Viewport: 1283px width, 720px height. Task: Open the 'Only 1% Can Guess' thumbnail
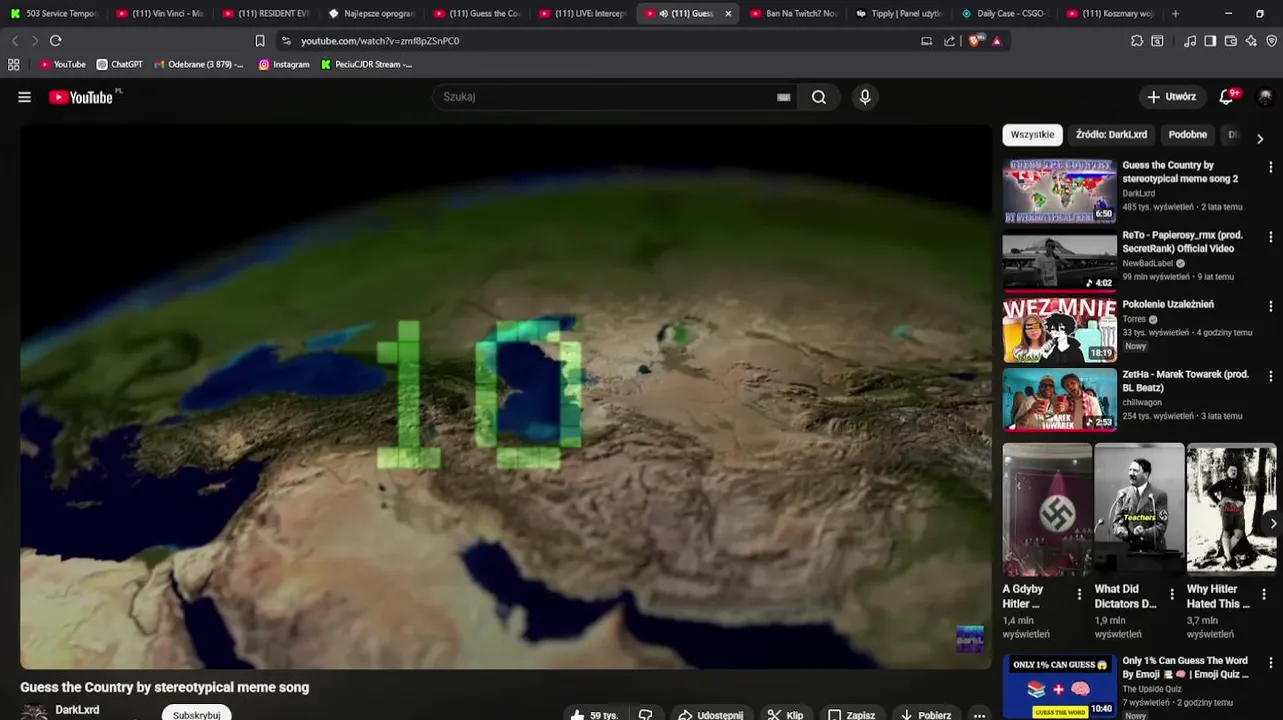point(1059,686)
